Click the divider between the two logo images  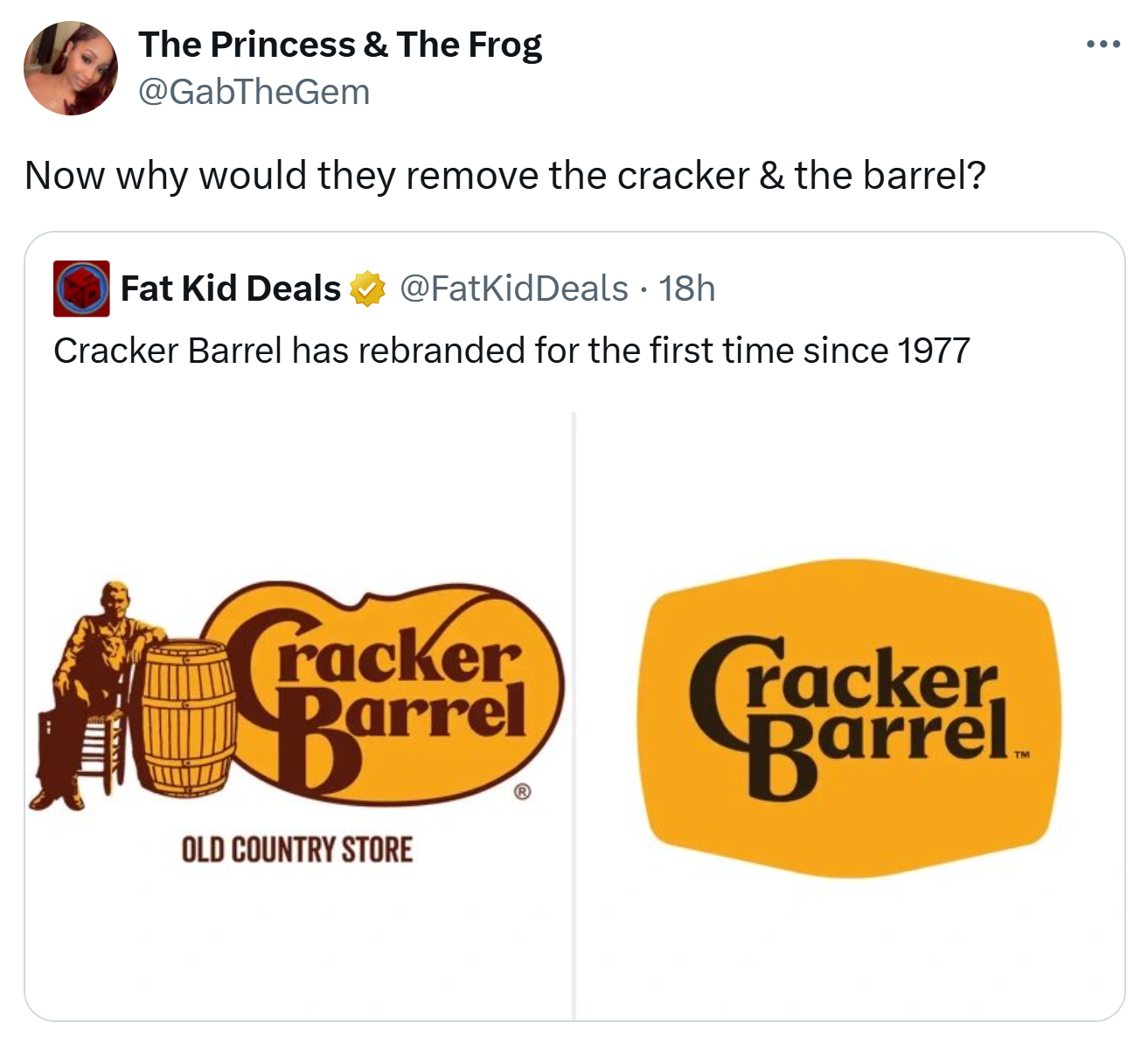coord(574,715)
